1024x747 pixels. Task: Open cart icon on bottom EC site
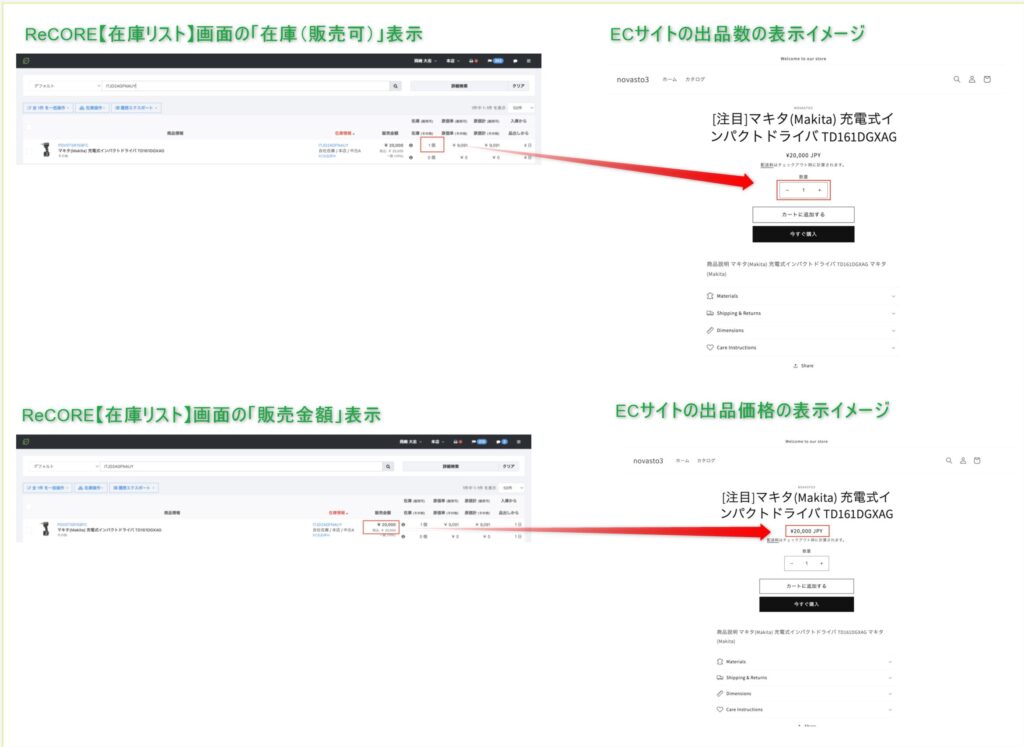(x=977, y=460)
